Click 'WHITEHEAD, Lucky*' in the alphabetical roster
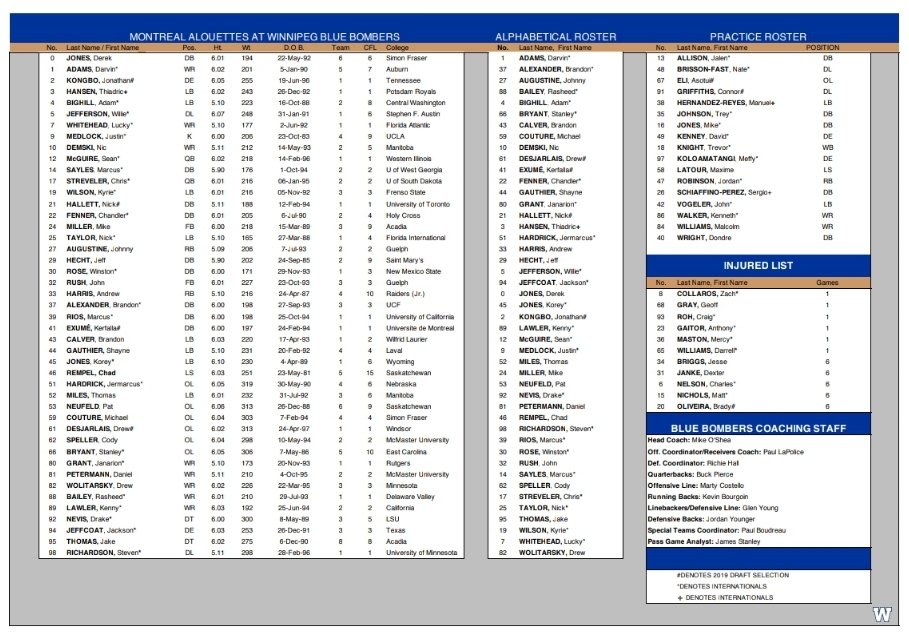909x641 pixels. [552, 541]
